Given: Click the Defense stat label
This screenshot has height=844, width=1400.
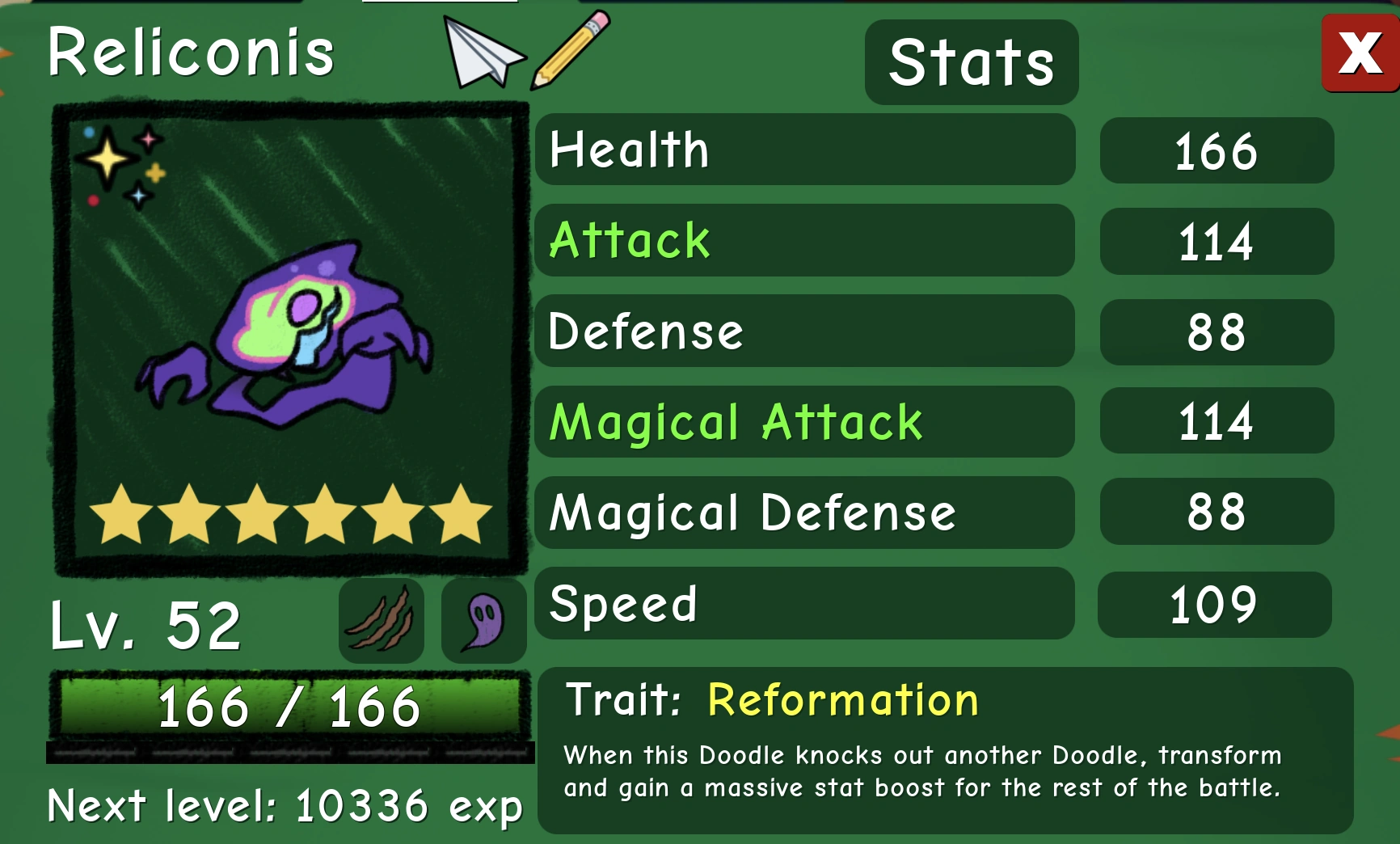Looking at the screenshot, I should click(646, 331).
